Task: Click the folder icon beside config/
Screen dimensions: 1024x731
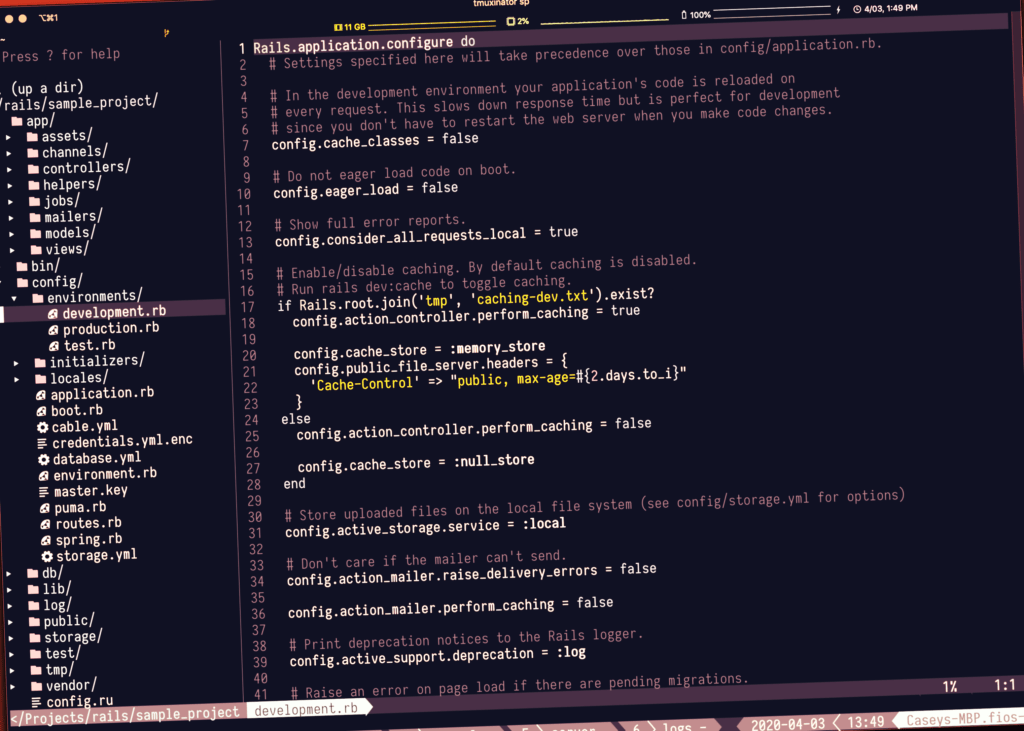Action: (22, 282)
